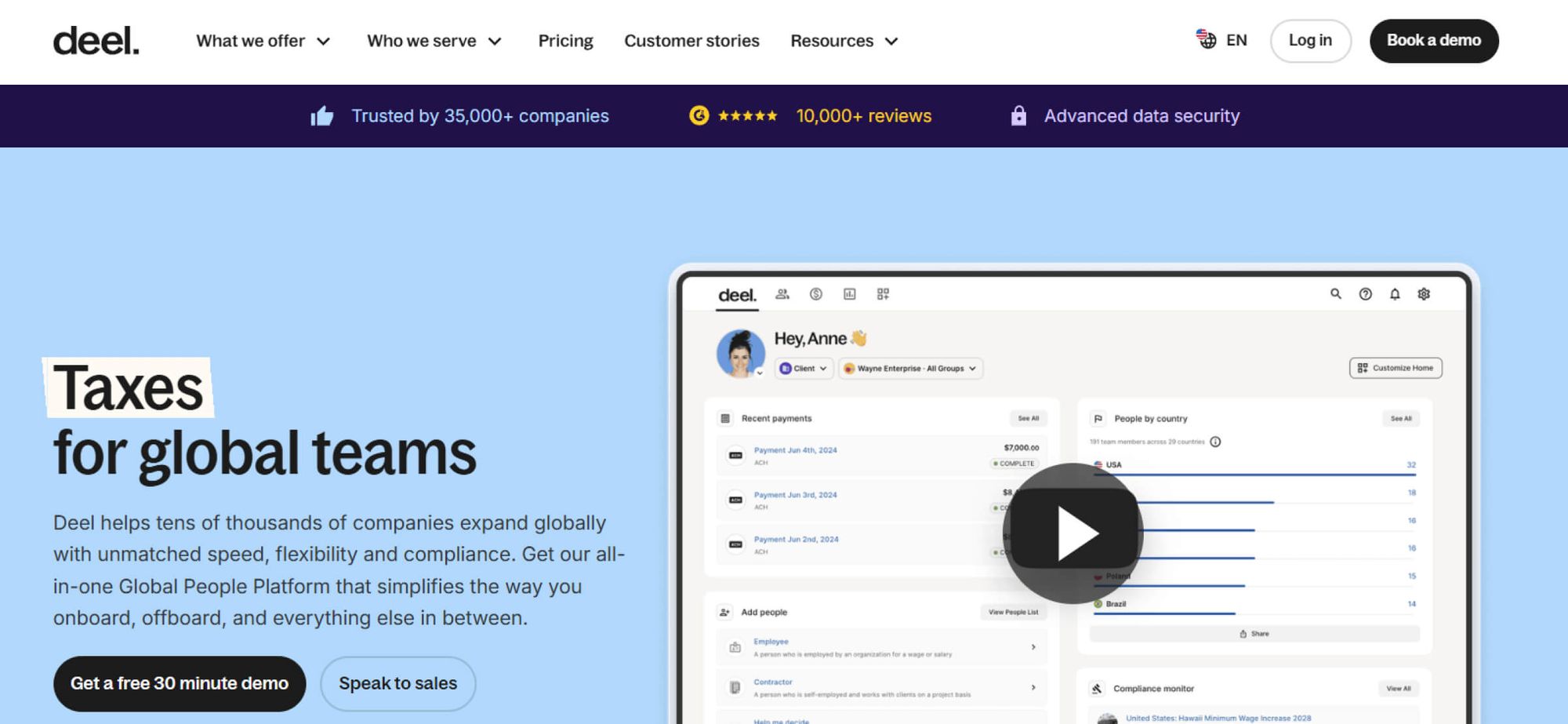The image size is (1568, 724).
Task: Click the Deel logo in header
Action: tap(96, 41)
